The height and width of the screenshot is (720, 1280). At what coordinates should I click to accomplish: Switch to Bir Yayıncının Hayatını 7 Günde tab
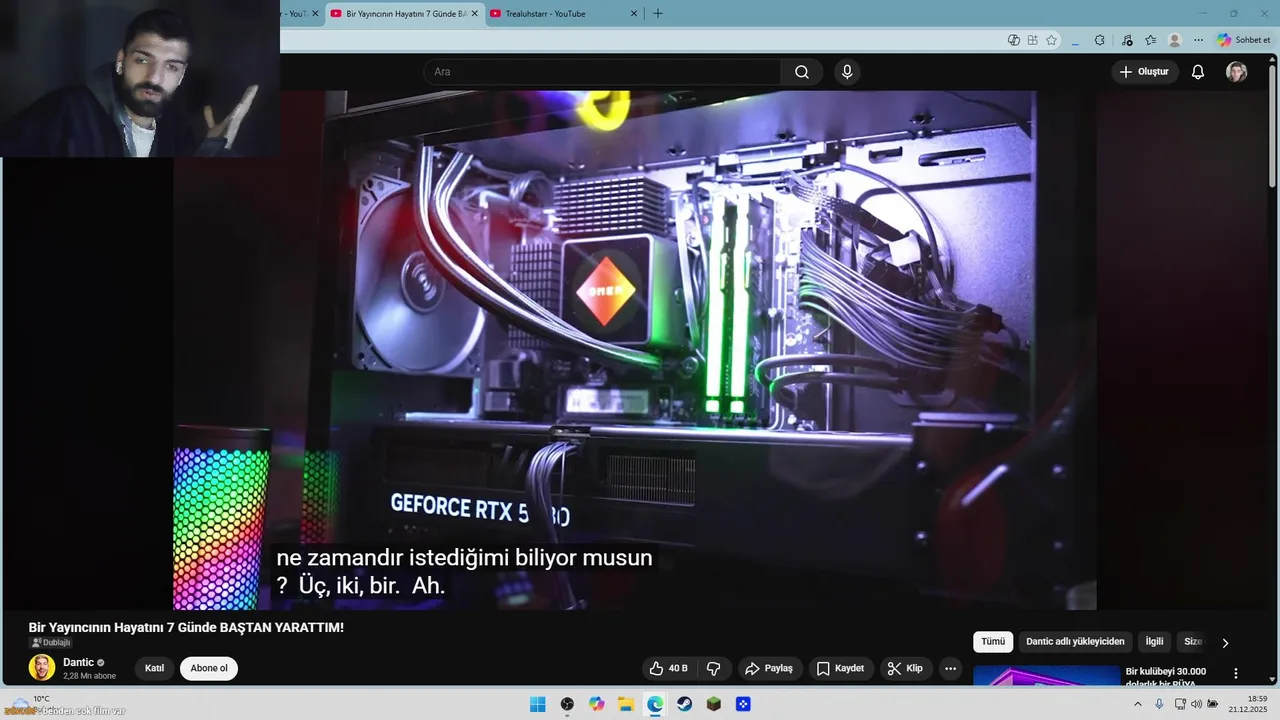[x=406, y=14]
